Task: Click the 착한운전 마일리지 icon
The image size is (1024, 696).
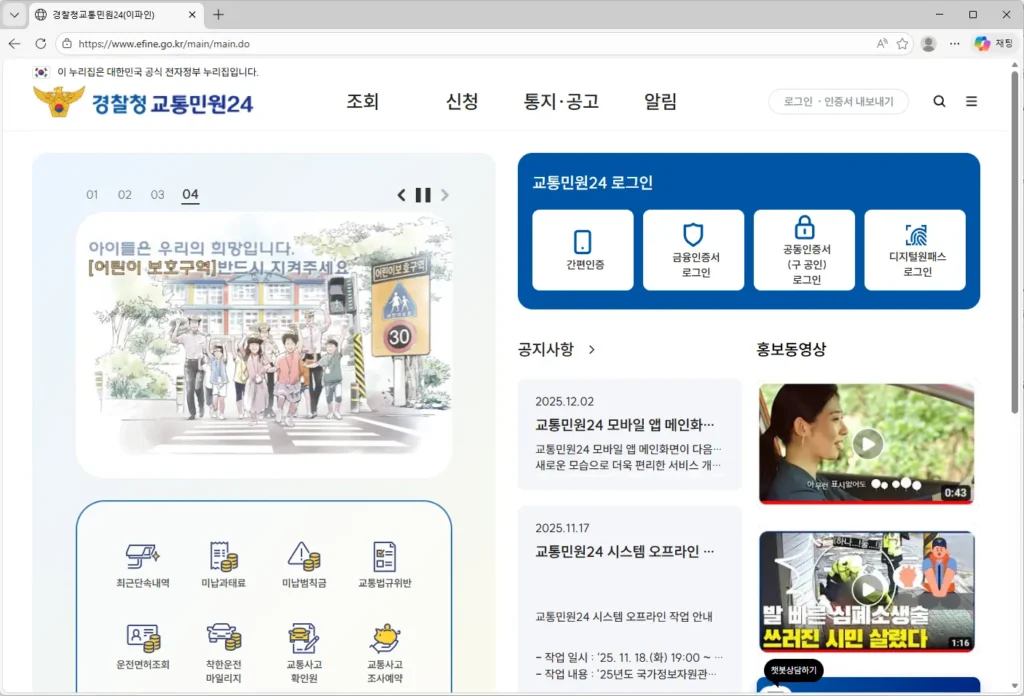Action: click(224, 646)
